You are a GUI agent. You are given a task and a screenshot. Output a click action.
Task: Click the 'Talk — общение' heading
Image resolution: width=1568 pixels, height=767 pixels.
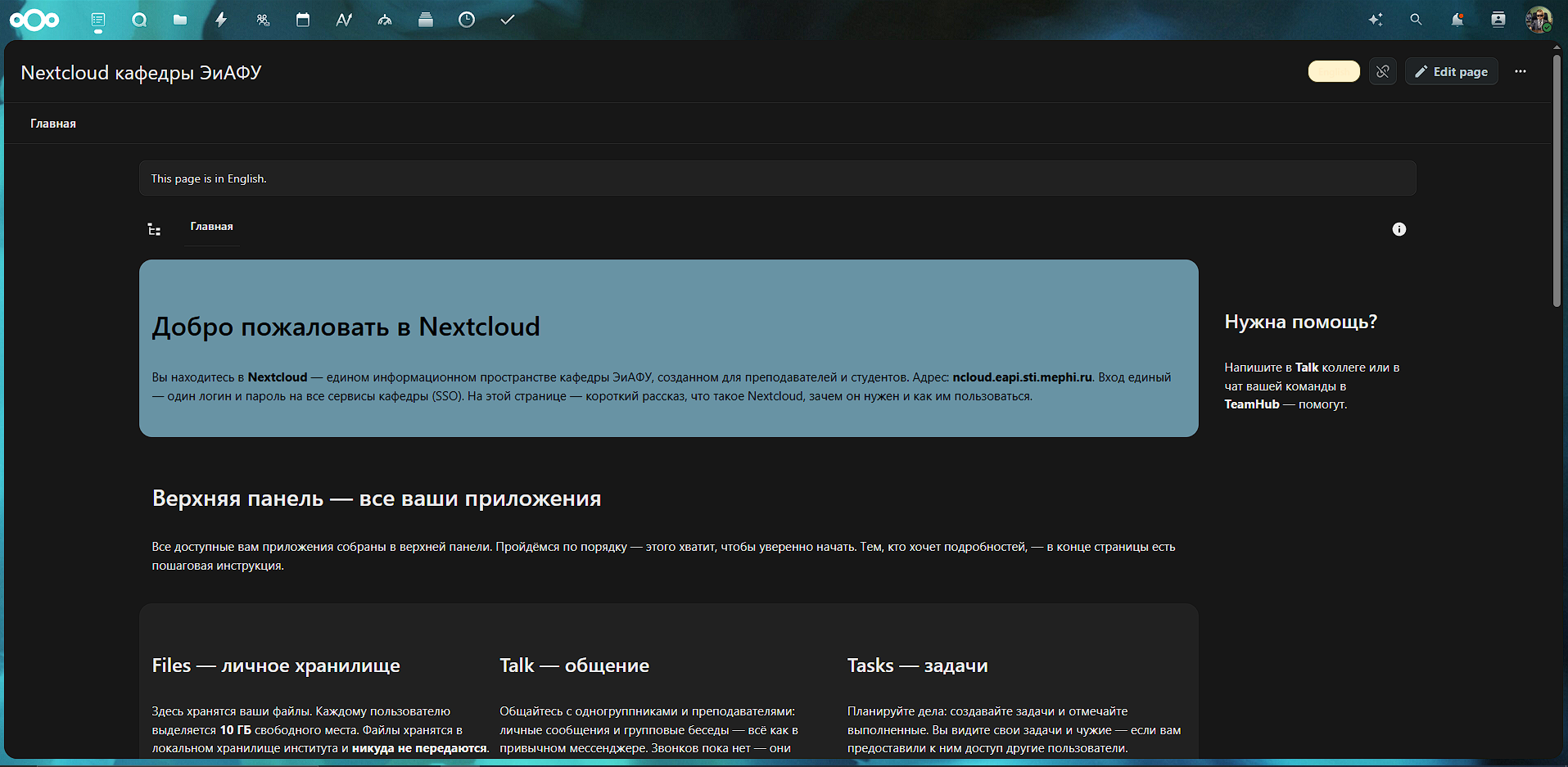coord(574,665)
